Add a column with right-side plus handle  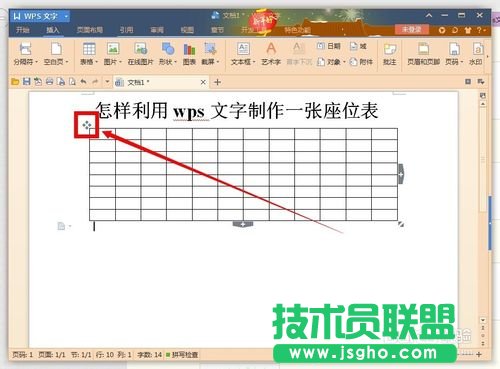tap(401, 174)
